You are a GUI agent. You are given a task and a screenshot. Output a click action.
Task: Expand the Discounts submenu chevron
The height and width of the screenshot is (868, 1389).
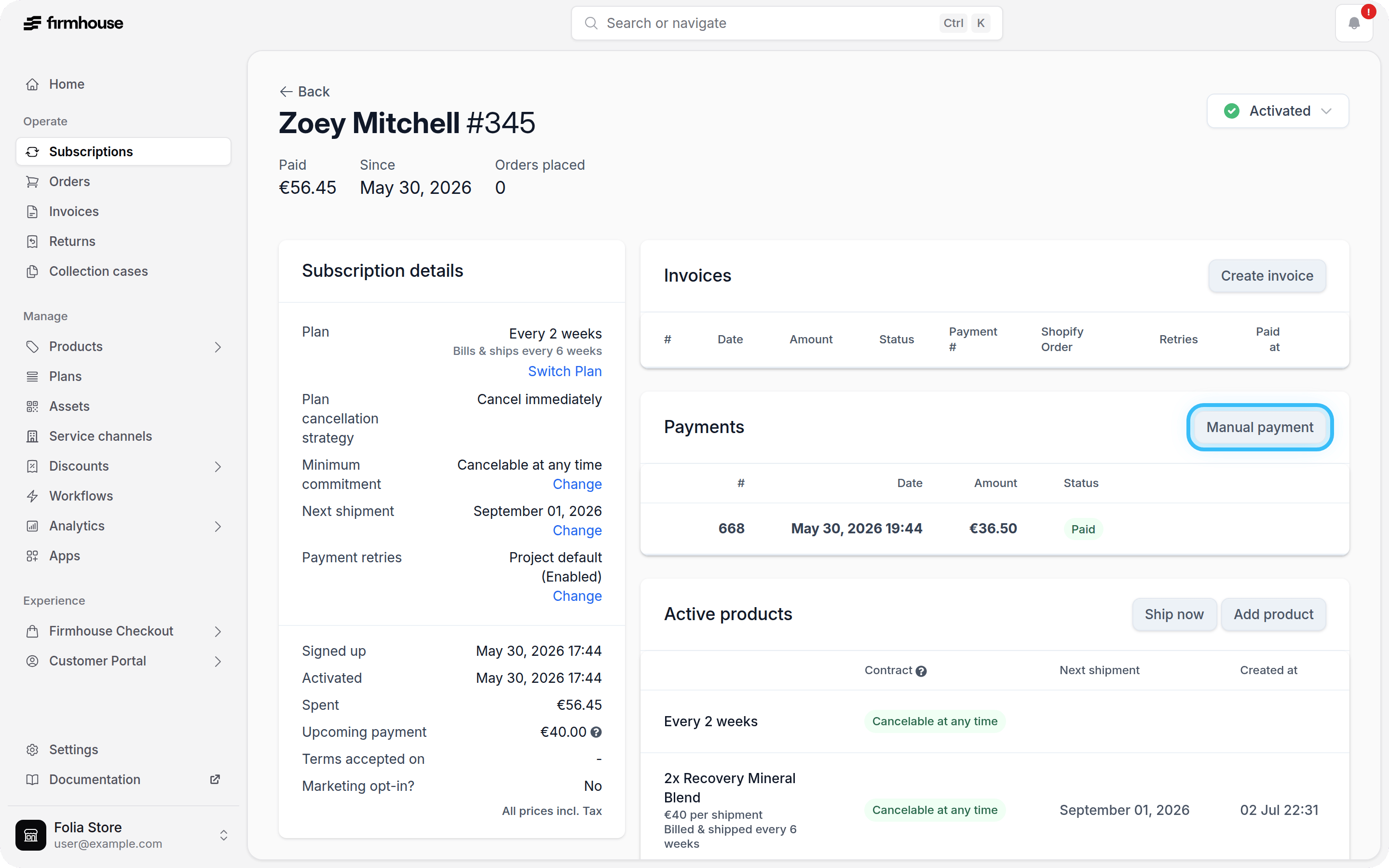coord(218,466)
